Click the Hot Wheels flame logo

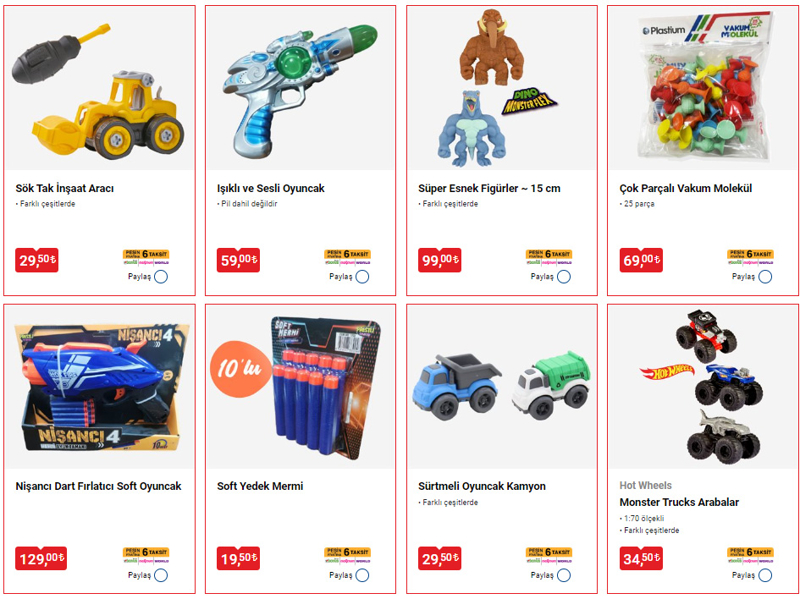pos(667,371)
